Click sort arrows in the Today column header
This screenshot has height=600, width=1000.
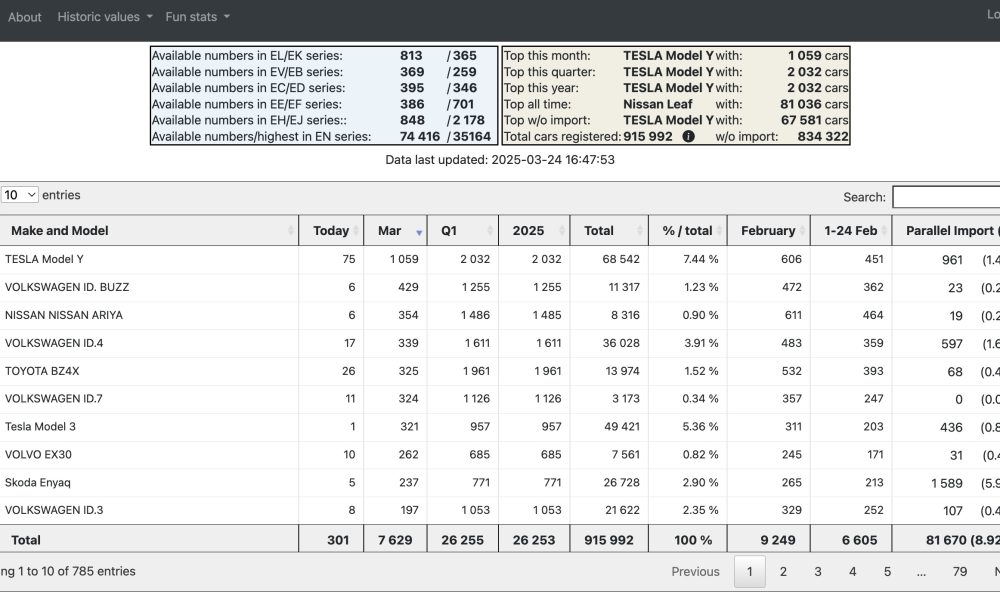point(357,231)
